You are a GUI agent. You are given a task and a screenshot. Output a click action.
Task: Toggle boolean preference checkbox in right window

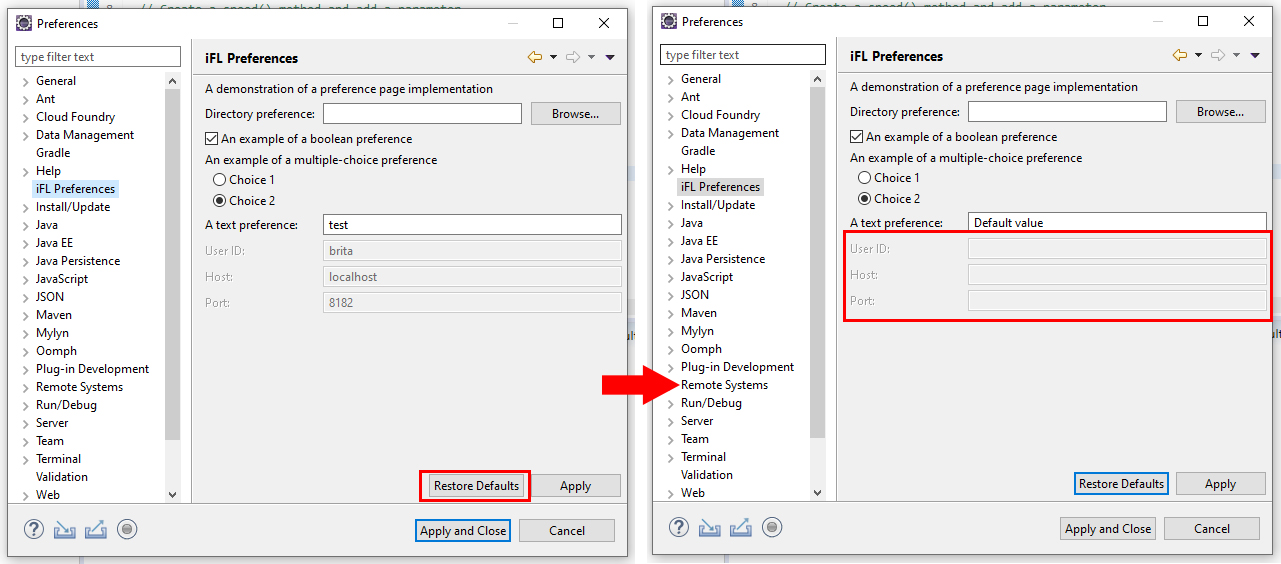857,137
